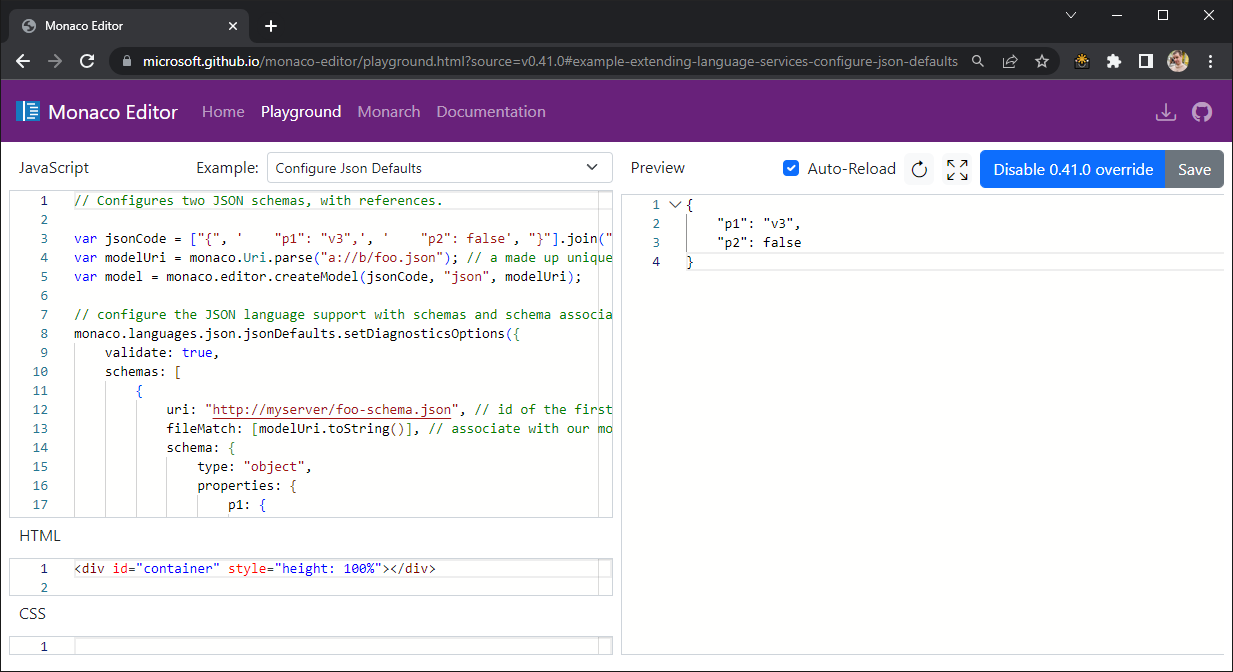
Task: Open the GitHub repository icon
Action: [1202, 111]
